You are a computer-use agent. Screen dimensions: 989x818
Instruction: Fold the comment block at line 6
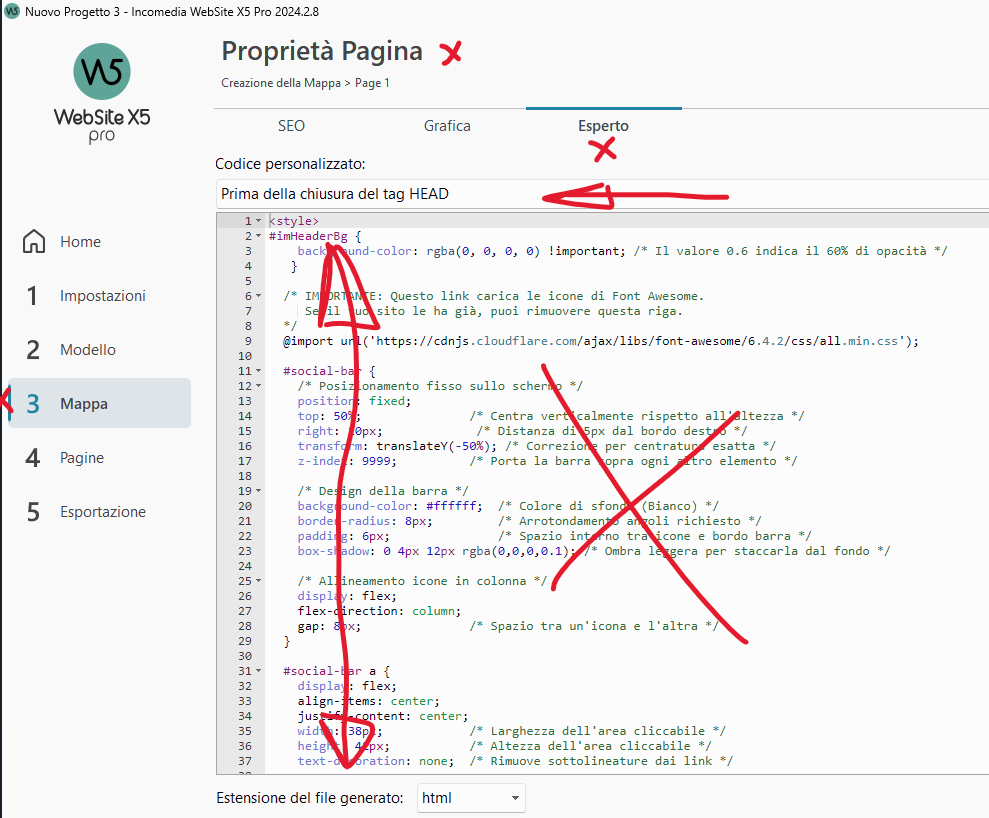pyautogui.click(x=259, y=296)
